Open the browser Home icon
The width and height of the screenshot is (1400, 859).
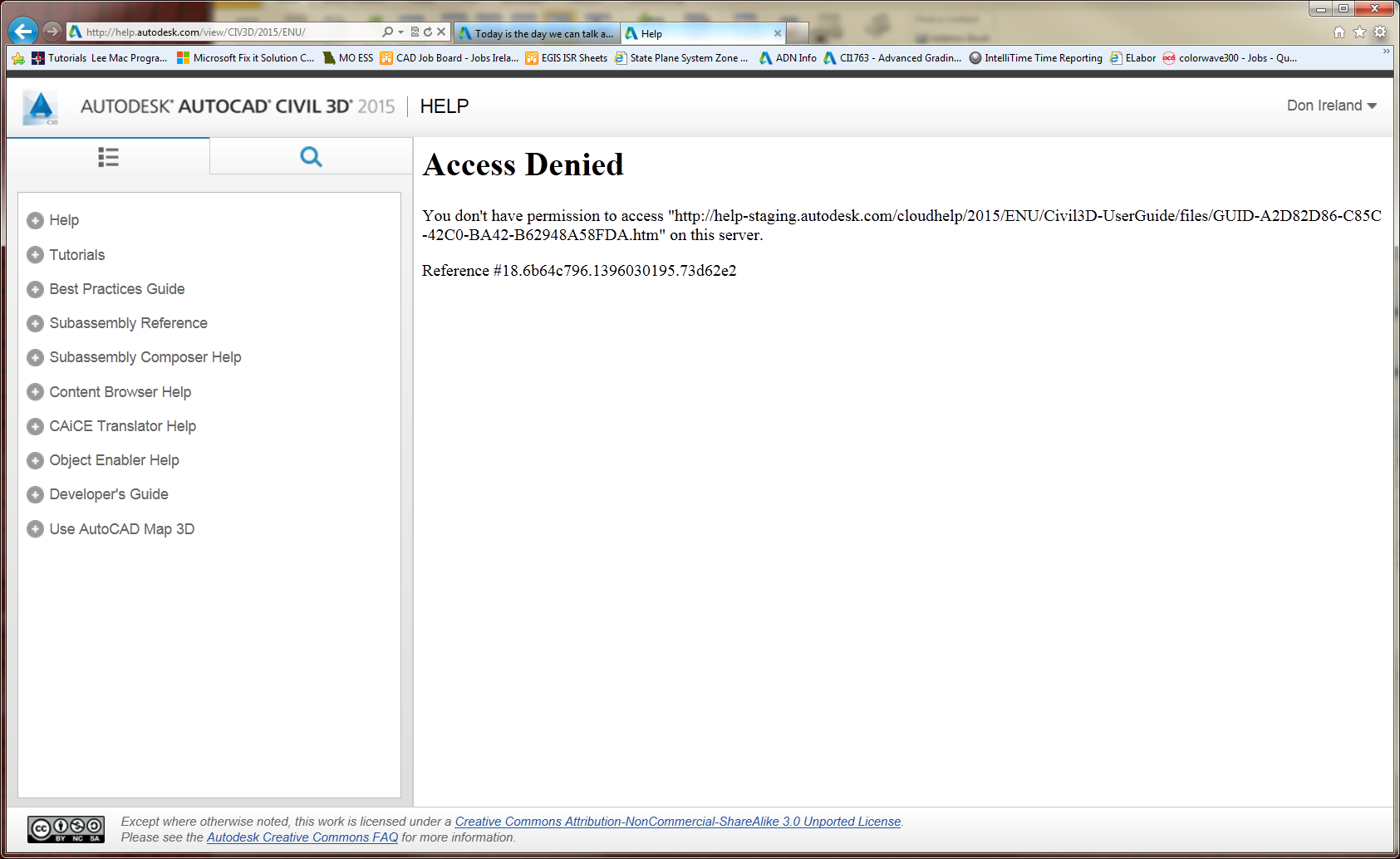tap(1339, 32)
